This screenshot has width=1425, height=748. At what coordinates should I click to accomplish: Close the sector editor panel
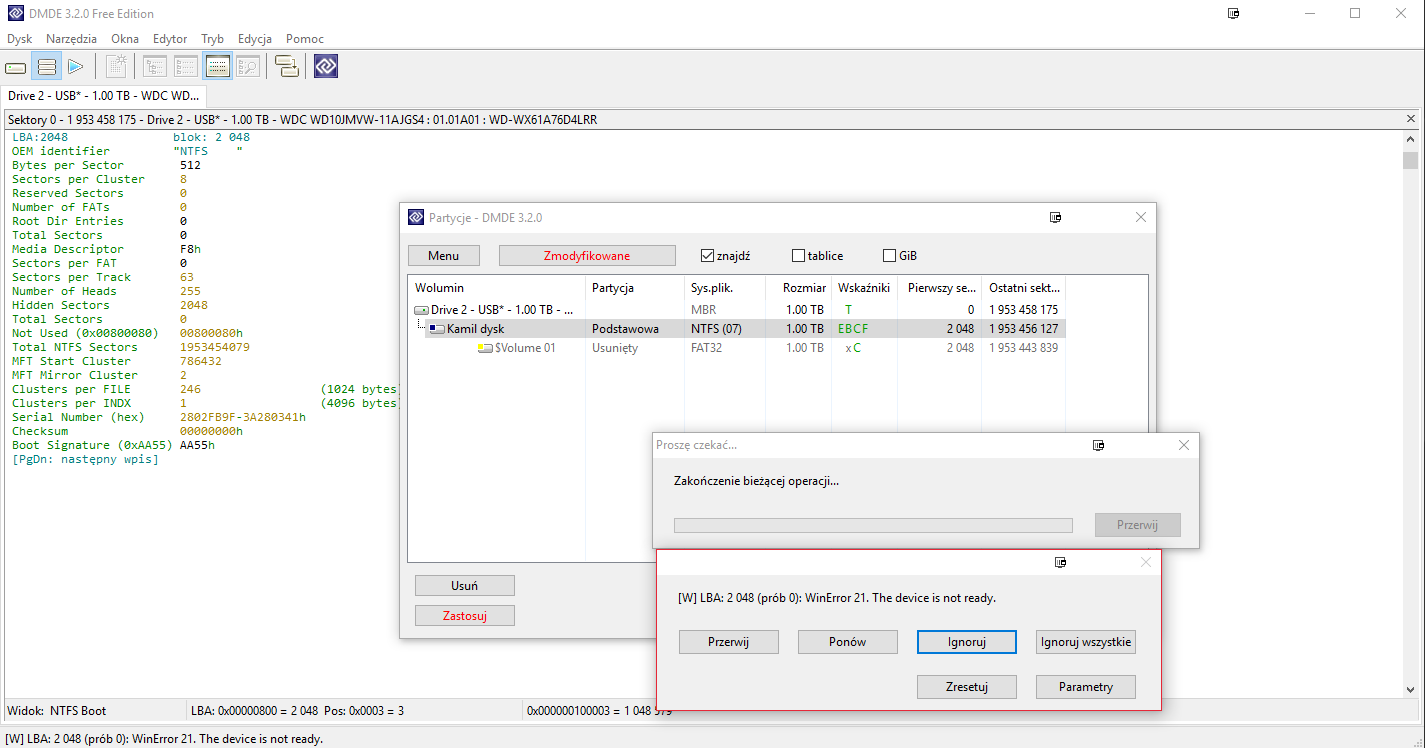click(1412, 119)
